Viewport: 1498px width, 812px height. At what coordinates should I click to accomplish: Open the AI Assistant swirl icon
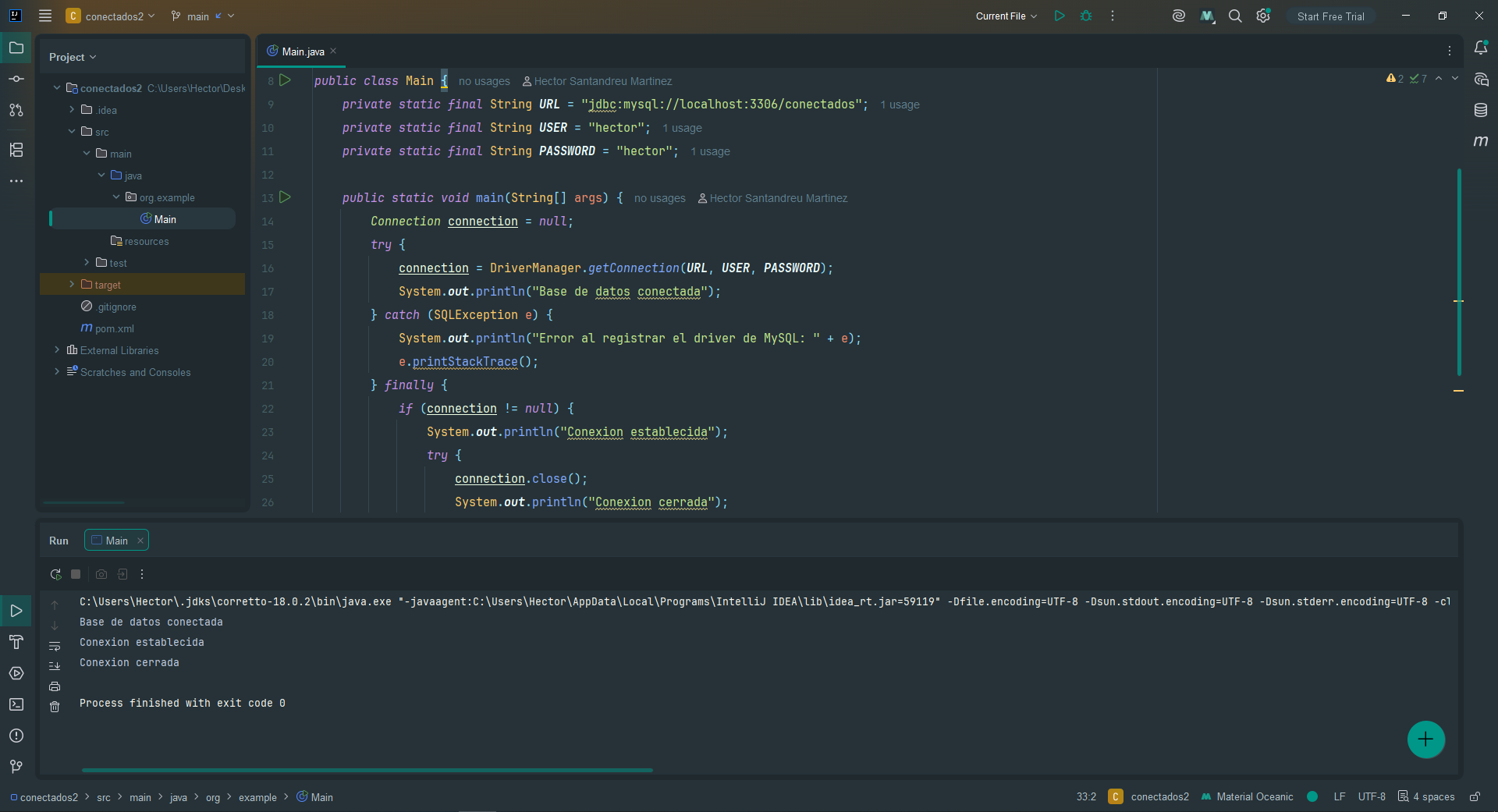(x=1179, y=16)
